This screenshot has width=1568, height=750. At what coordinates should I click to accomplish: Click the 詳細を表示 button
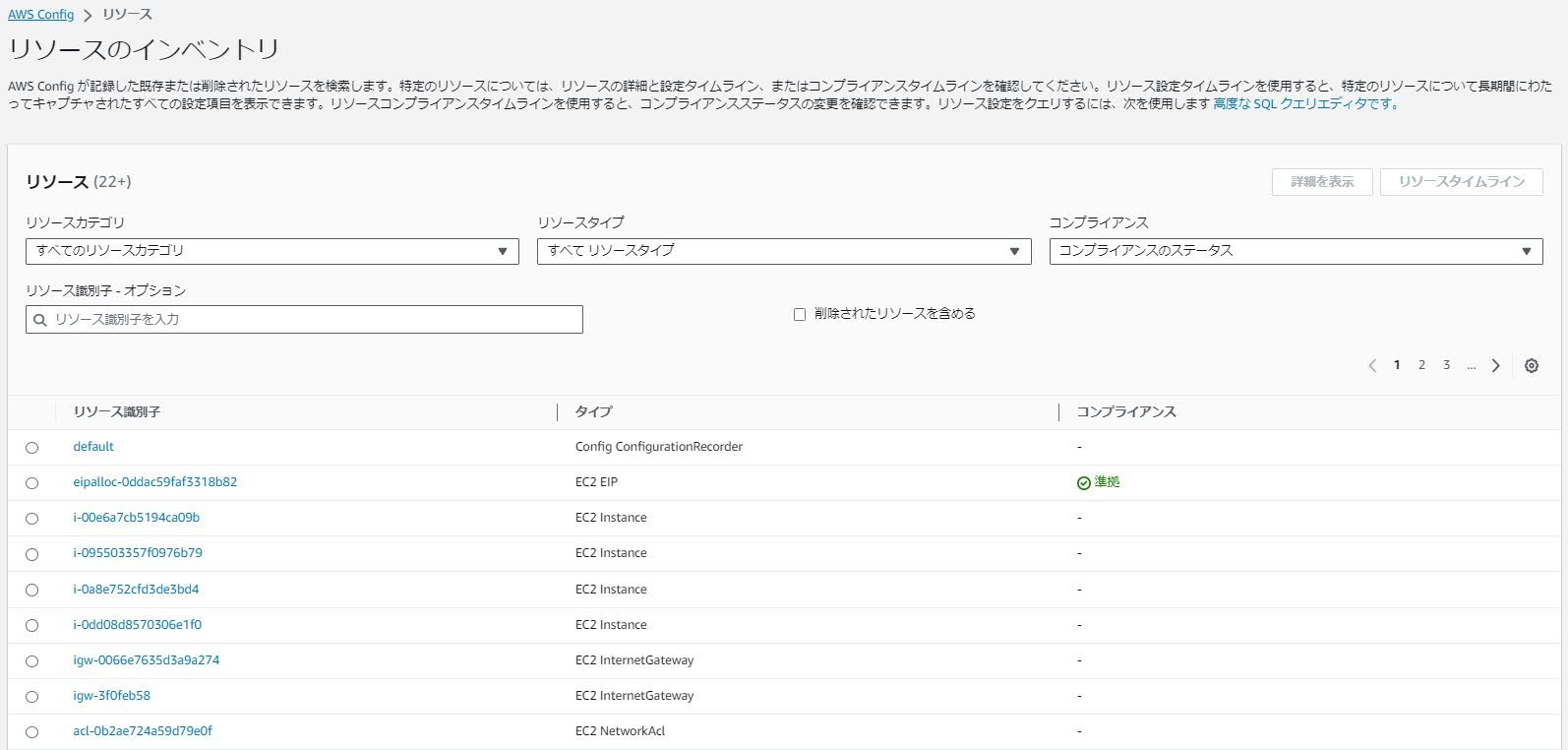click(x=1322, y=182)
